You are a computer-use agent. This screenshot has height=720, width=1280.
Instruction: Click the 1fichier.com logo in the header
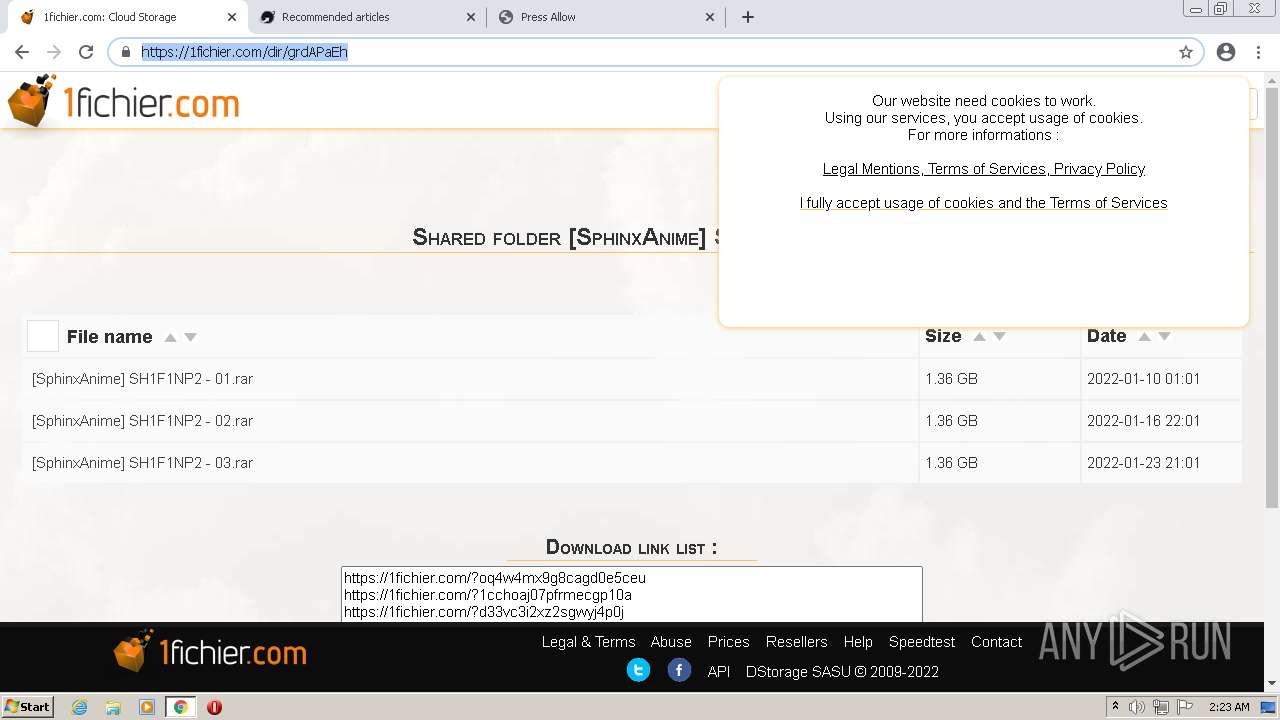pos(123,102)
